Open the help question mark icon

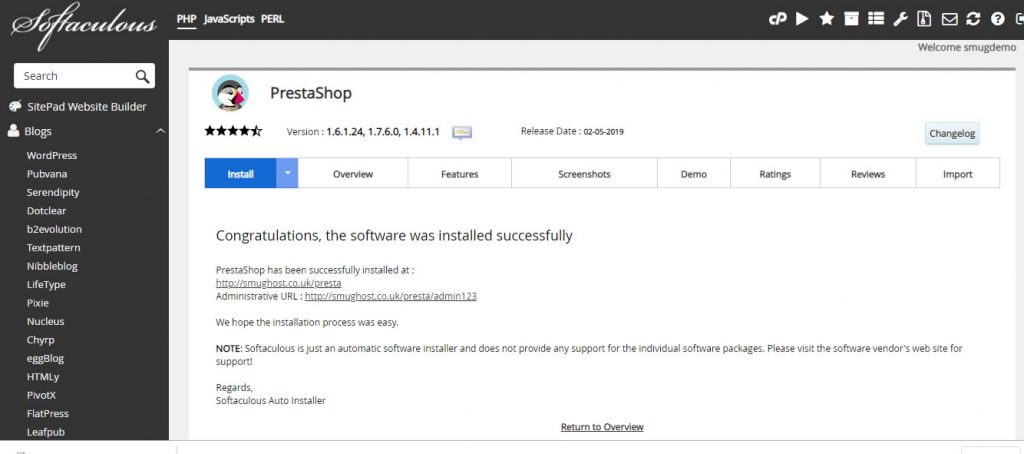click(x=997, y=19)
